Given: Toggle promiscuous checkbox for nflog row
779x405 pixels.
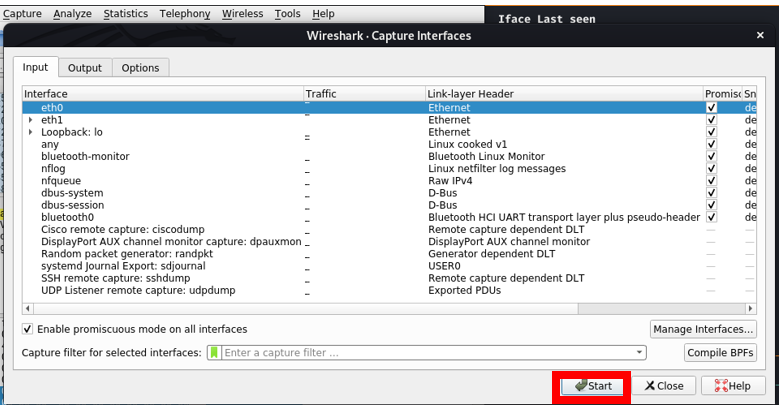Looking at the screenshot, I should 711,168.
